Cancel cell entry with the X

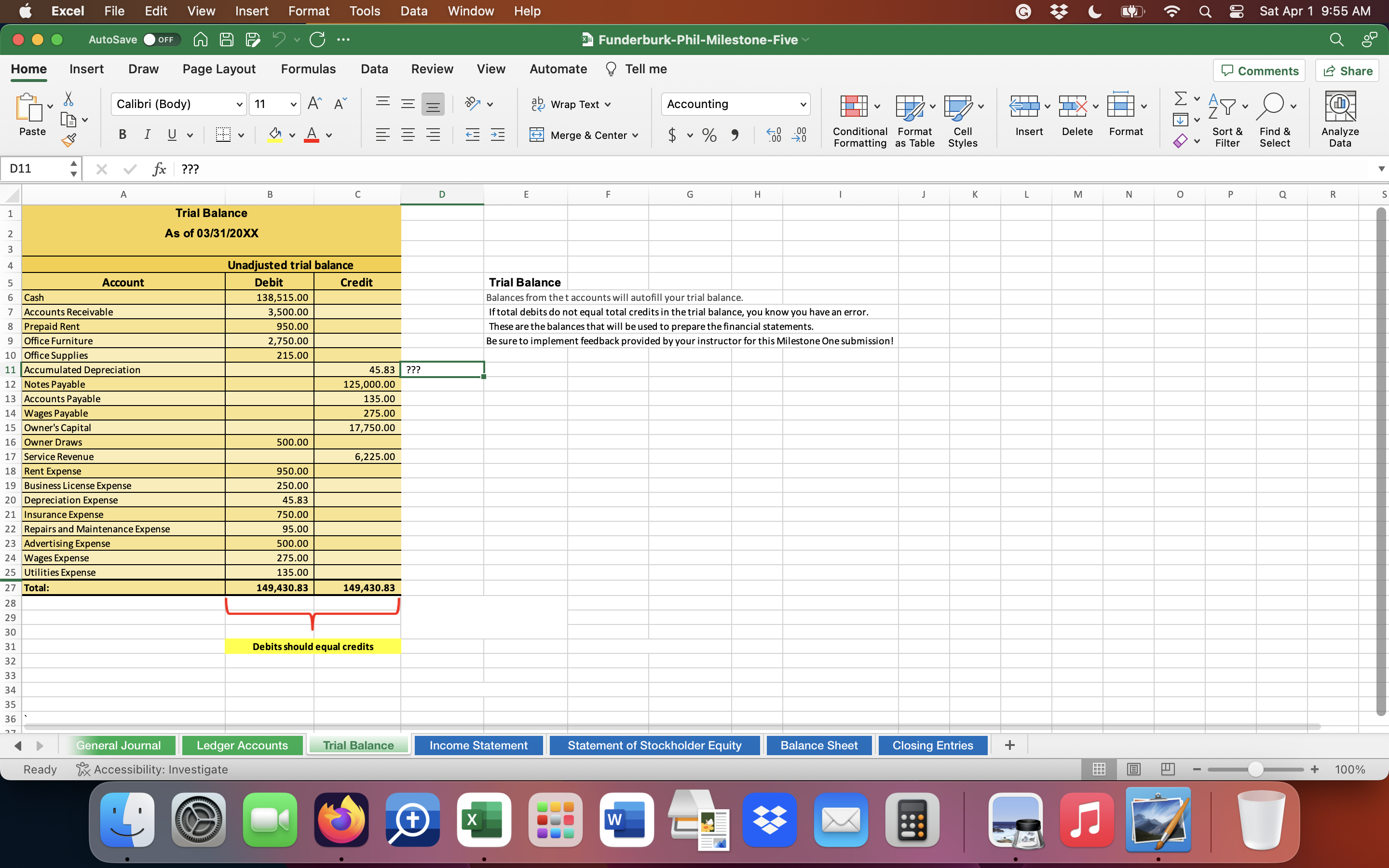pyautogui.click(x=102, y=168)
